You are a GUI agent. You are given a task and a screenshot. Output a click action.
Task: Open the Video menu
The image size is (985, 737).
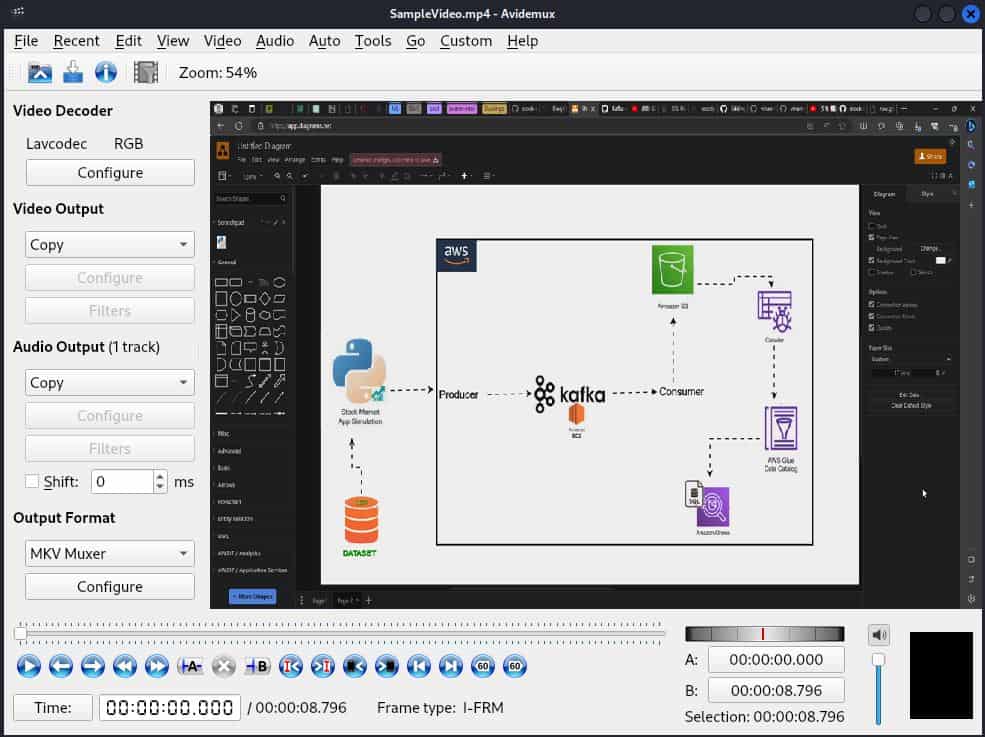pos(222,41)
